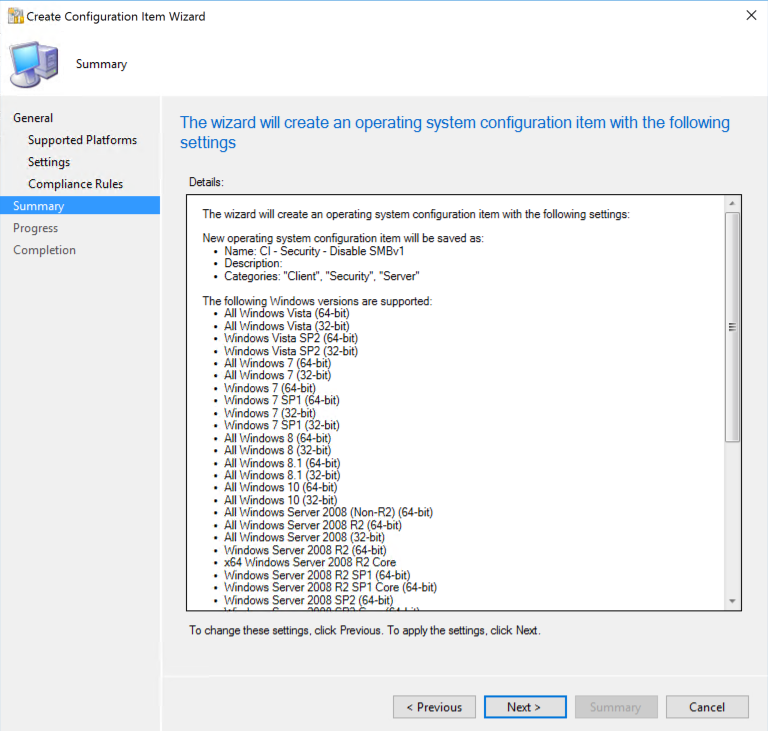768x731 pixels.
Task: Click 'Windows Vista SP2 (32-bit)' entry
Action: pos(291,351)
